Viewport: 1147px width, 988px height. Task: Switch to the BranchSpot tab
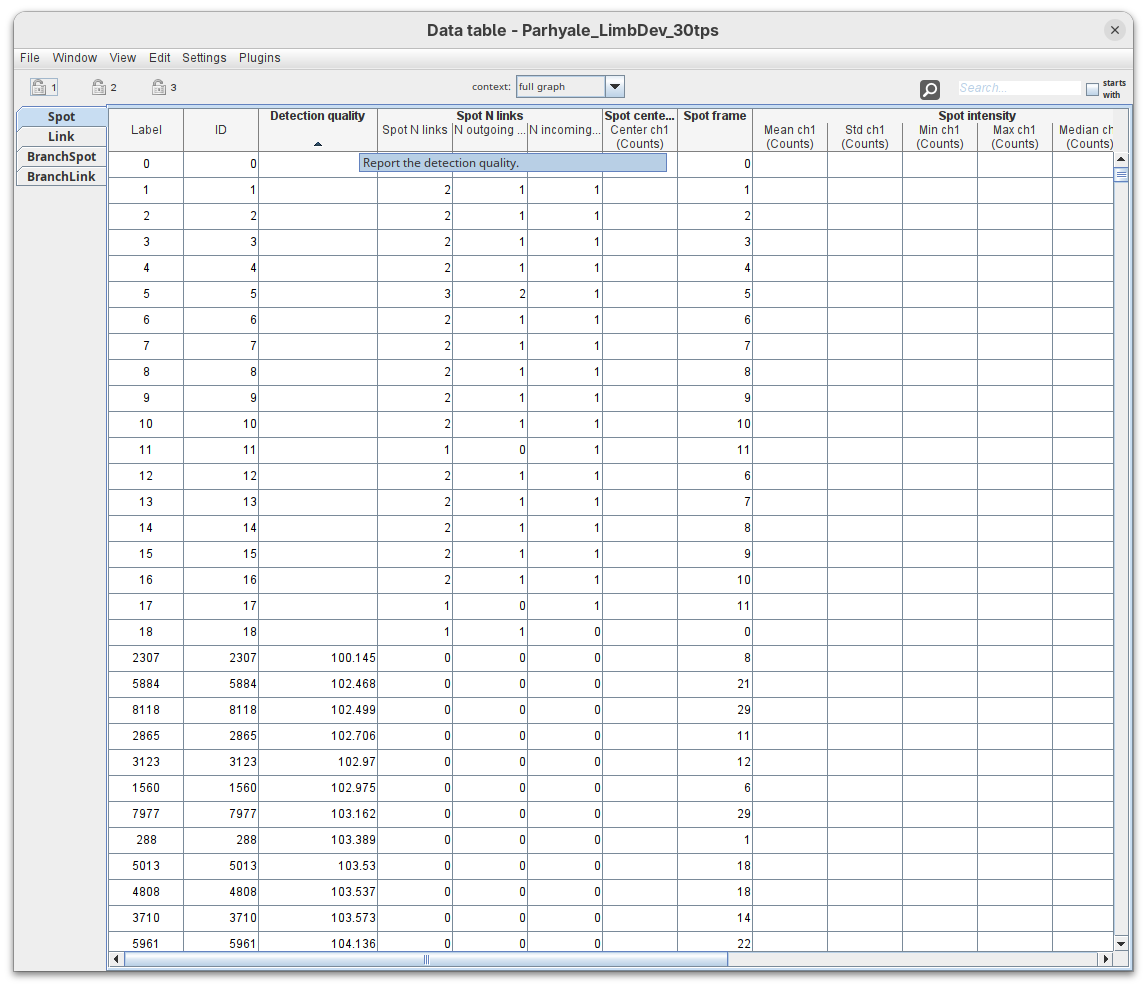pyautogui.click(x=62, y=157)
